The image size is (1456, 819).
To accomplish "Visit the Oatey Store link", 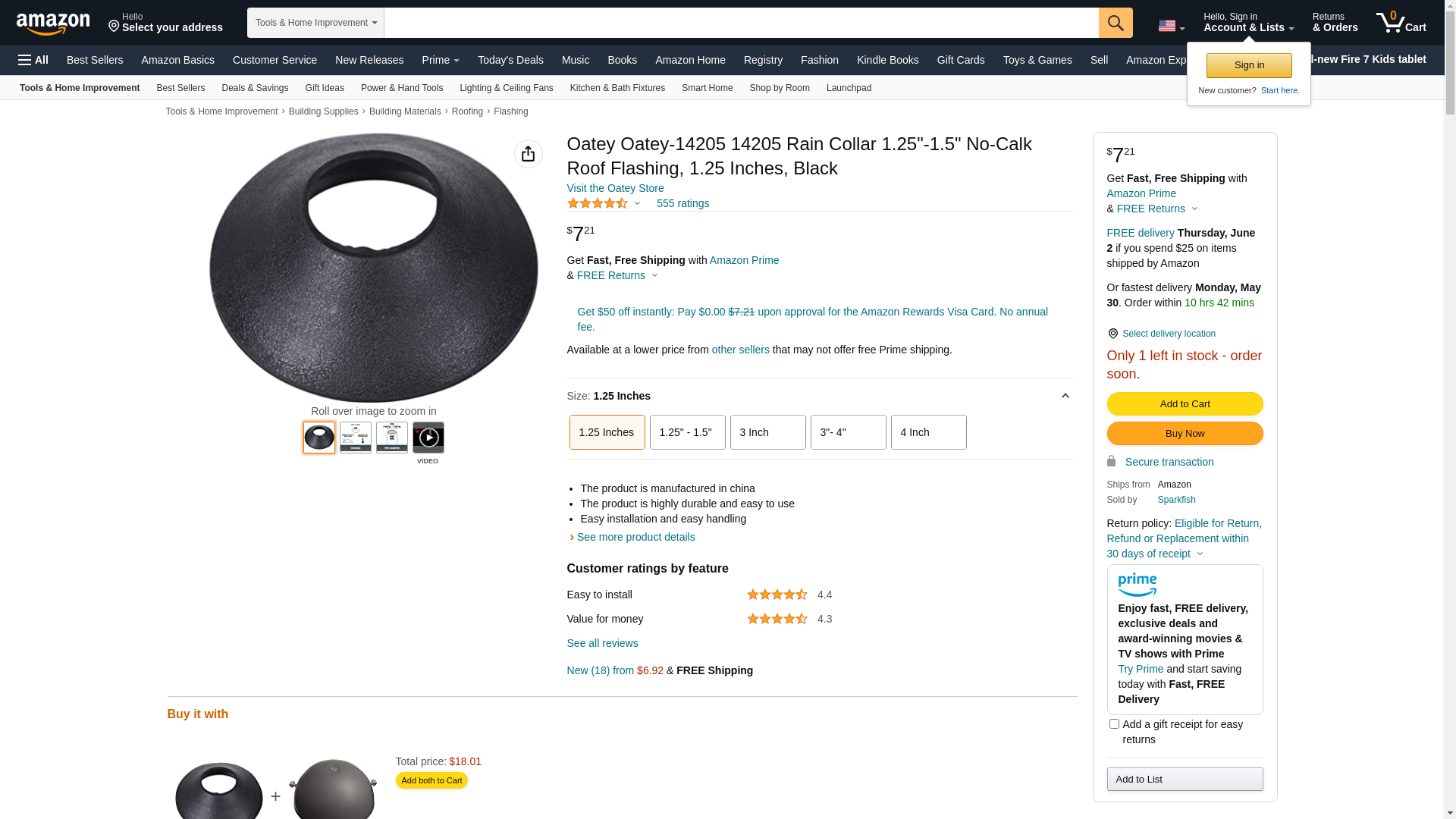I will click(615, 188).
